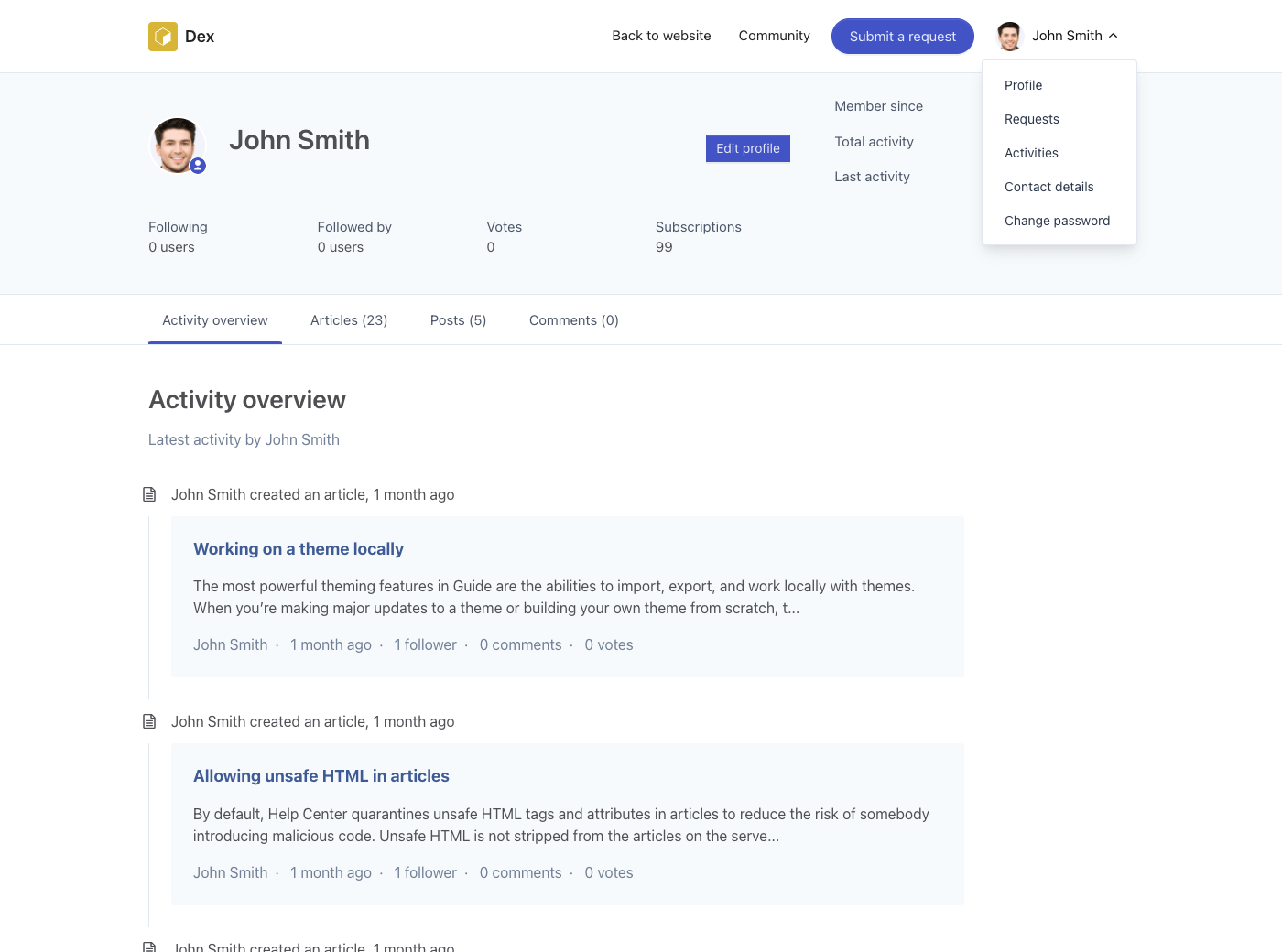The image size is (1282, 952).
Task: Open 'Allowing unsafe HTML in articles' link
Action: tap(321, 776)
